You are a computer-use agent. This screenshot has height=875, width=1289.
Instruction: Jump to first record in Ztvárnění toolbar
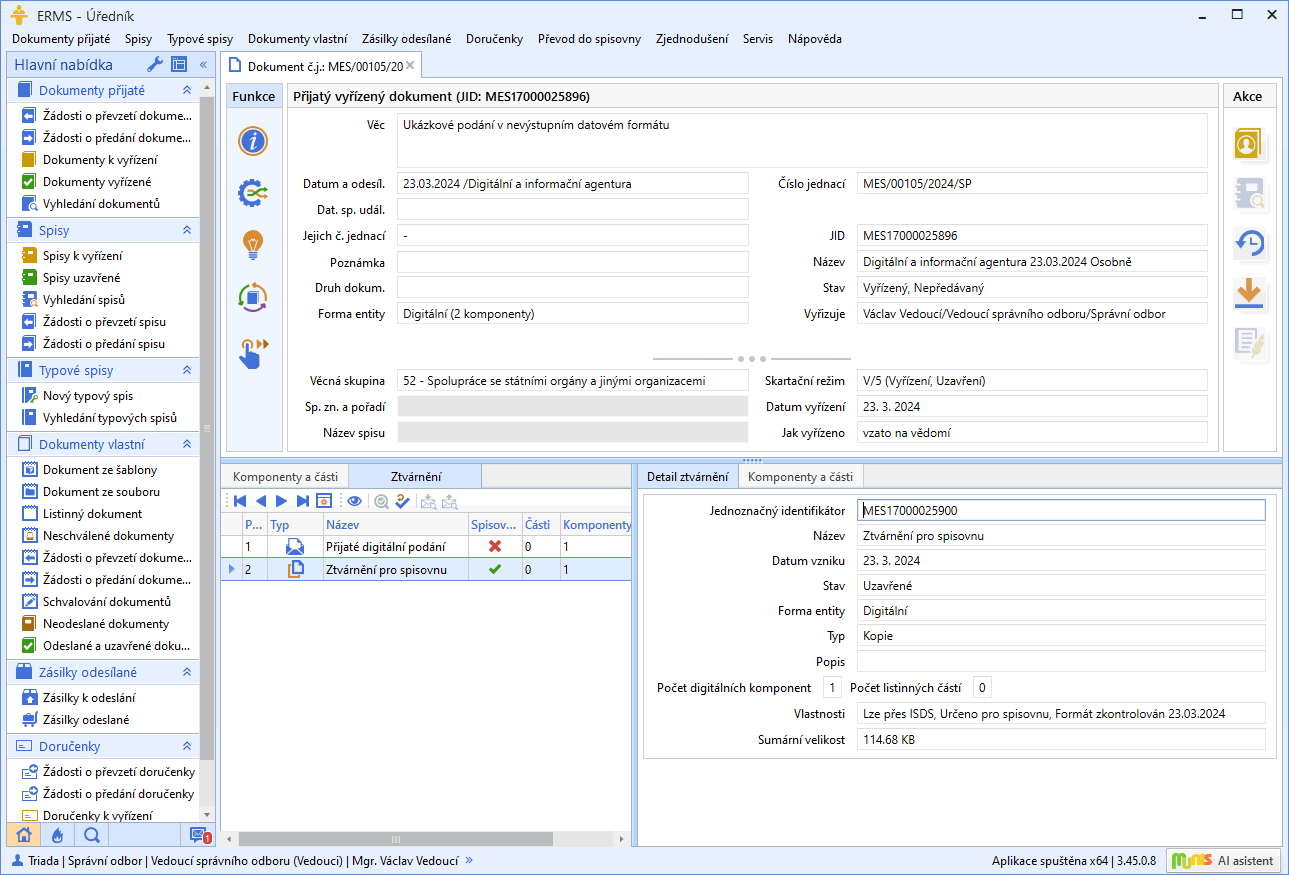click(x=240, y=501)
